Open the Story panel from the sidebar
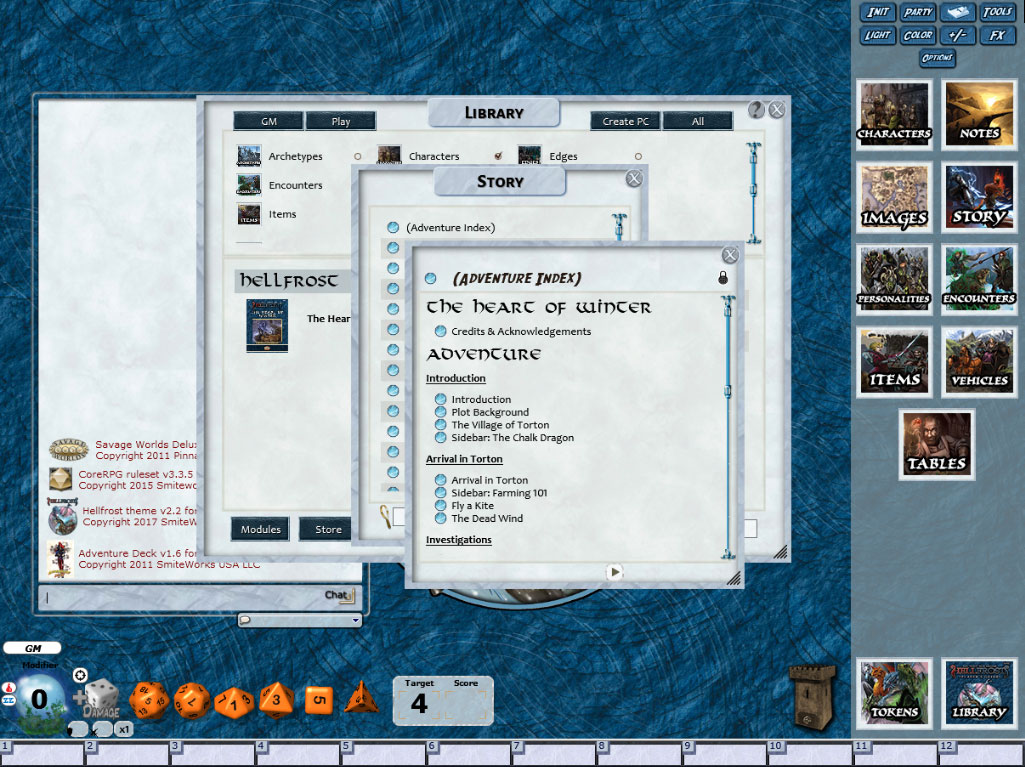The image size is (1025, 767). point(978,197)
